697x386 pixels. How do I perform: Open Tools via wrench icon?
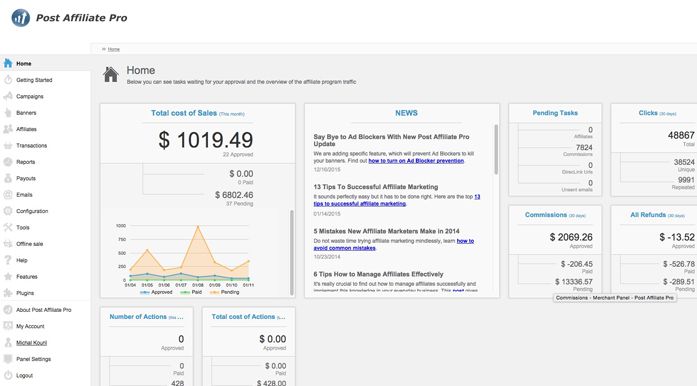pyautogui.click(x=8, y=227)
